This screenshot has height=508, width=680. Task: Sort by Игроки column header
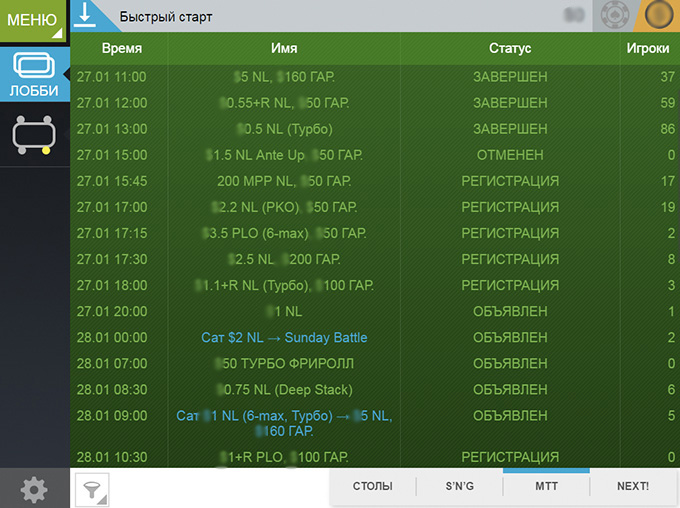(647, 48)
